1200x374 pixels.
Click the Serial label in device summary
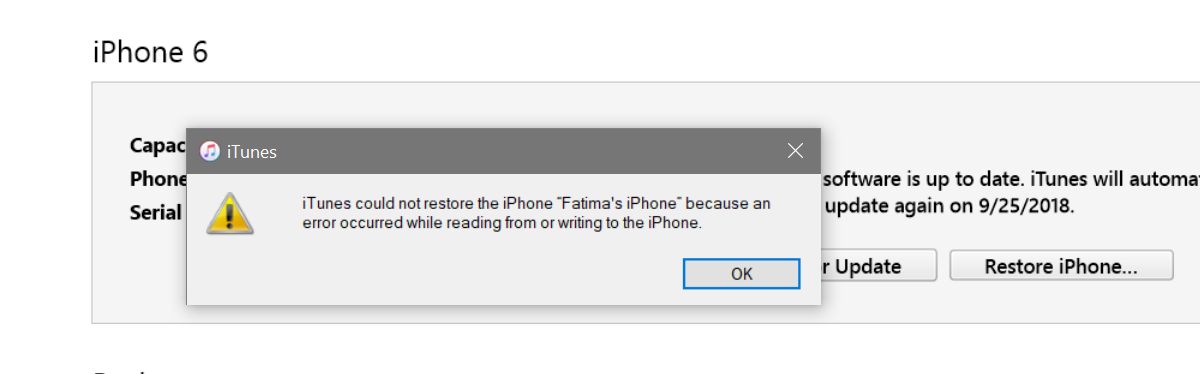tap(156, 212)
